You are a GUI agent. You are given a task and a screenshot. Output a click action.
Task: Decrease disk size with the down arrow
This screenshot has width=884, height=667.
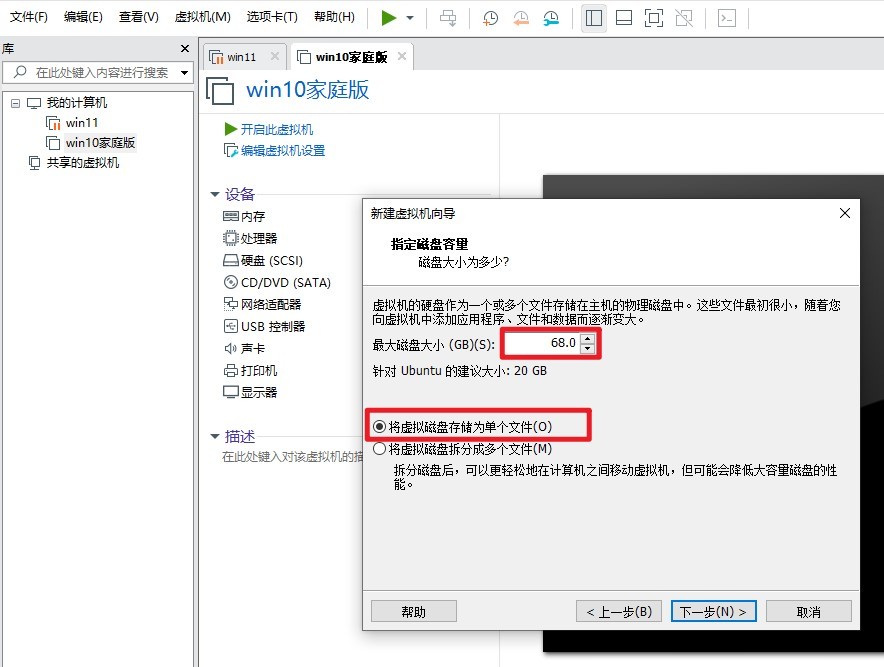tap(587, 348)
